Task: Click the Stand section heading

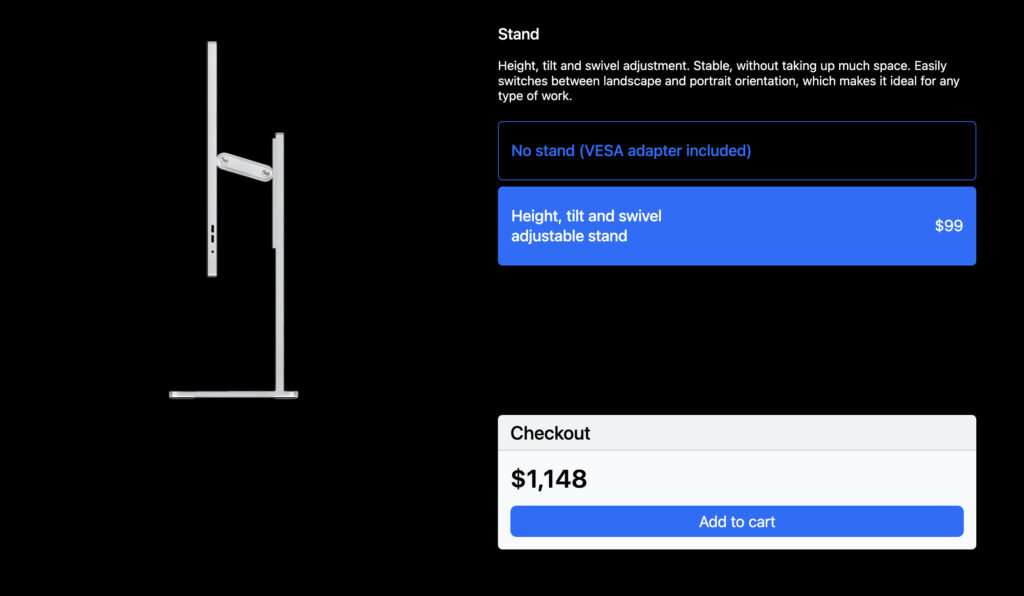Action: [518, 34]
